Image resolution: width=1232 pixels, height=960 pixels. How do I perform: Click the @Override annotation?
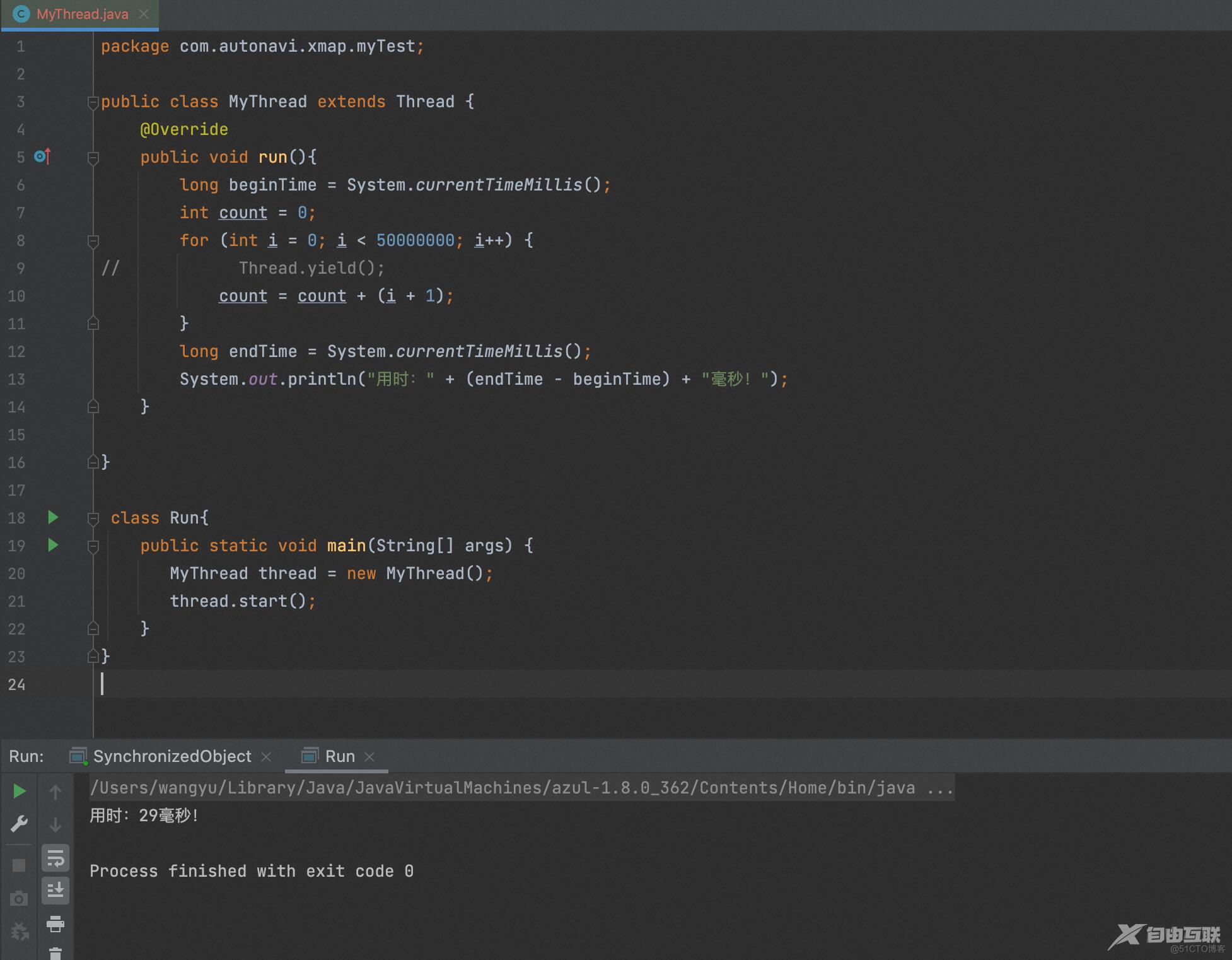click(x=184, y=129)
